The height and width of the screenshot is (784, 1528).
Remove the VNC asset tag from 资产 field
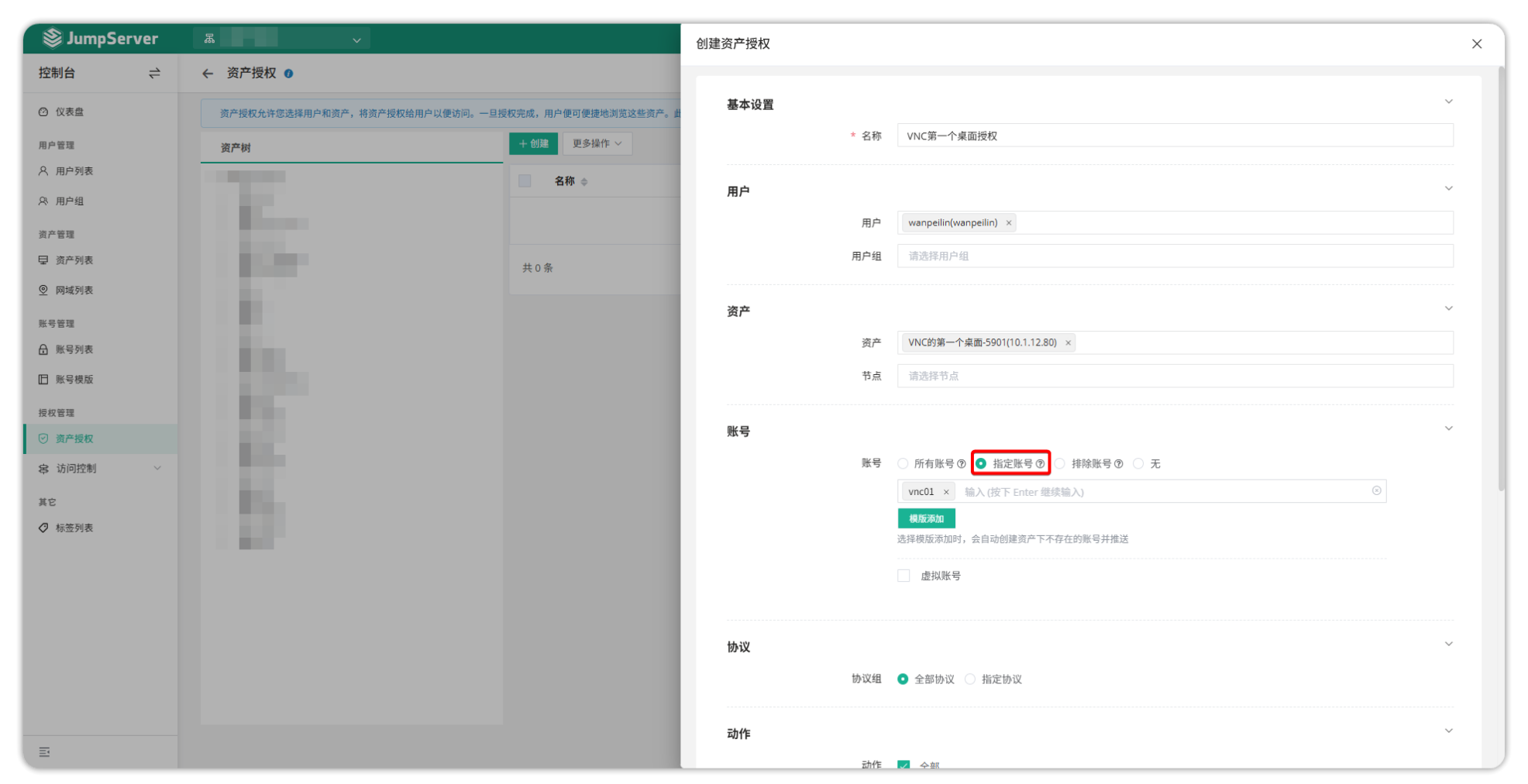1068,342
